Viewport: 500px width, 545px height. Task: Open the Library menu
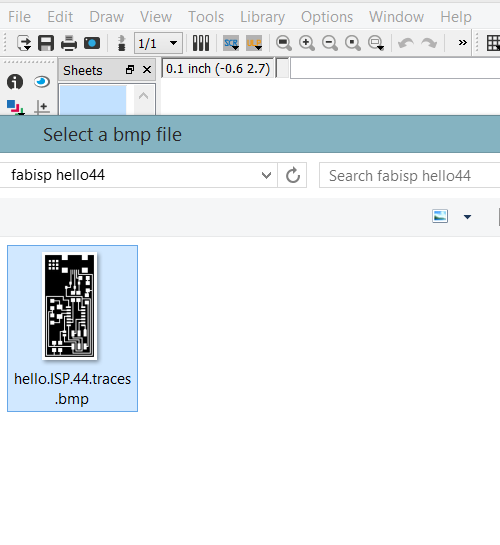pos(262,17)
